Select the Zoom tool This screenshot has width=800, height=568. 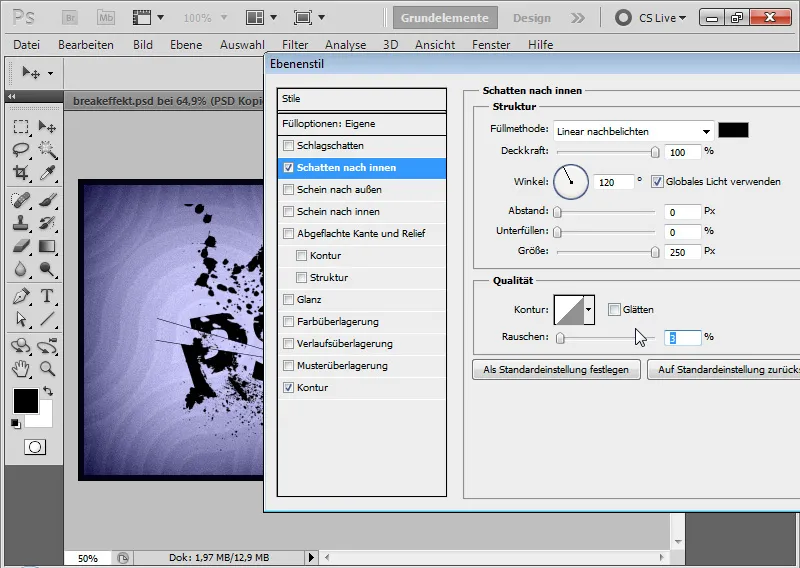coord(47,368)
